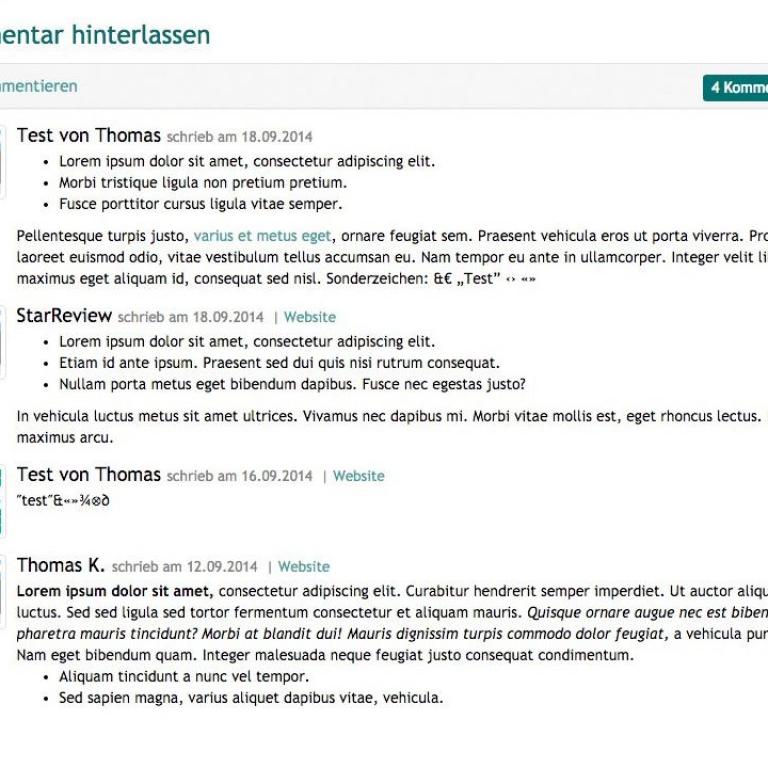Select author name on the 16.09.2014 comment
This screenshot has width=768, height=768.
(89, 475)
